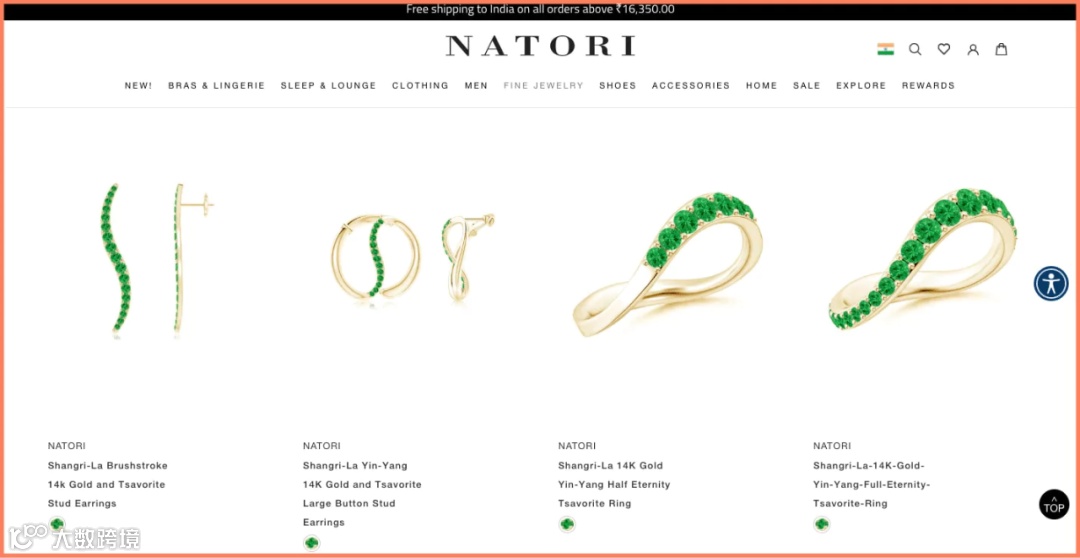Image resolution: width=1080 pixels, height=558 pixels.
Task: Click the Full-Eternity Tsavorite Ring image
Action: coord(923,261)
